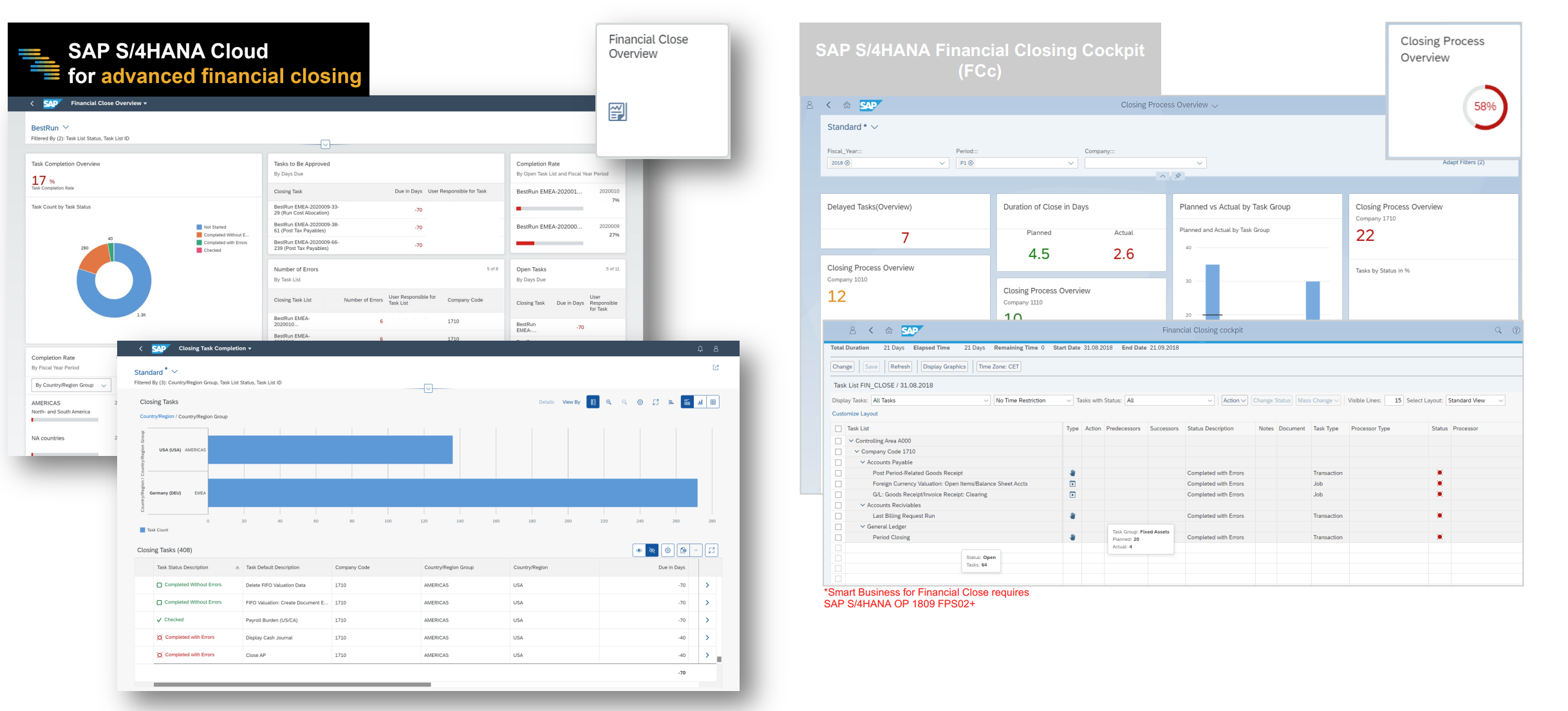
Task: Open the Financial Close Overview title menu
Action: click(109, 103)
